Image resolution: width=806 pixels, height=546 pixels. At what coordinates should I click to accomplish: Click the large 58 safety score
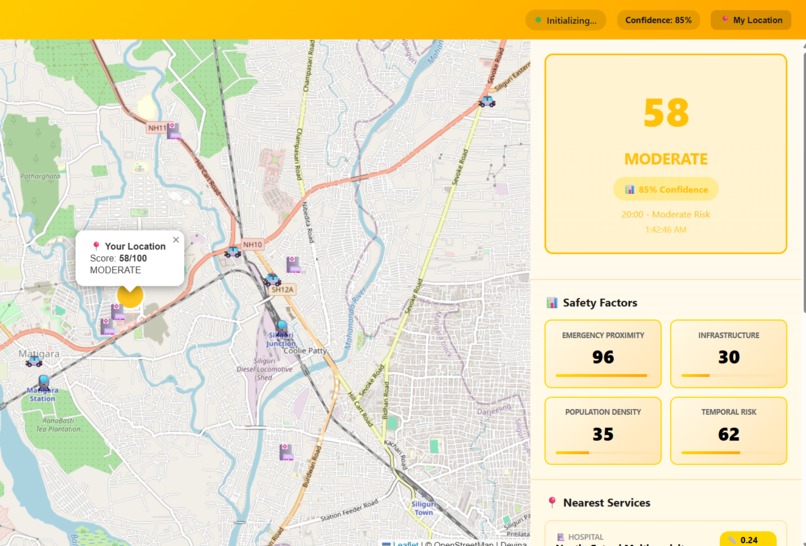[666, 113]
